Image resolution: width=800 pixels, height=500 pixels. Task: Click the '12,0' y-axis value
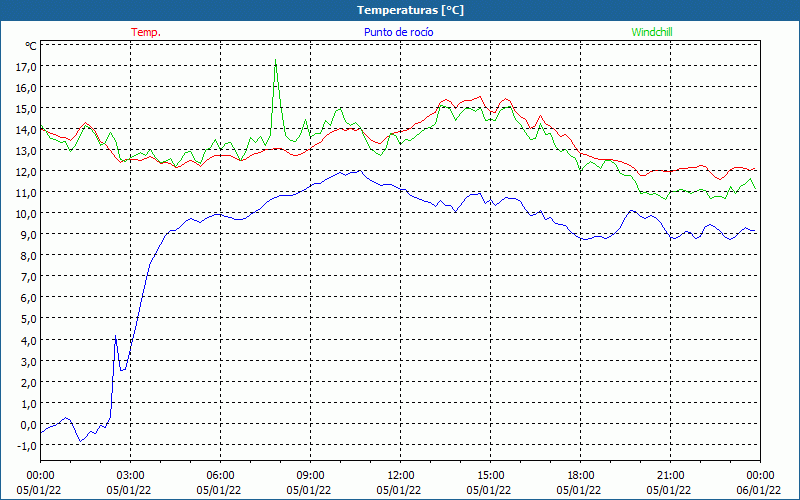pyautogui.click(x=26, y=172)
